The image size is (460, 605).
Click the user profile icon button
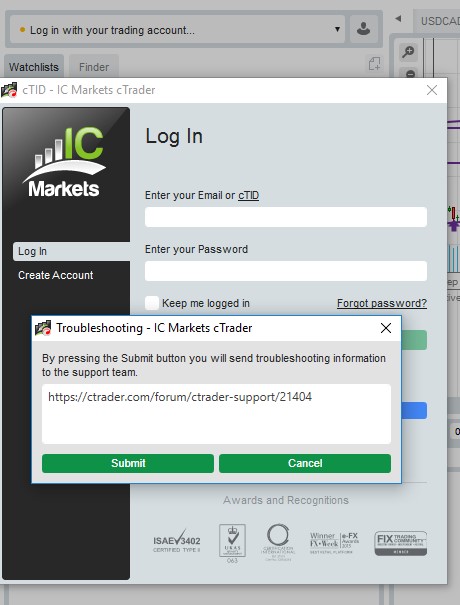(364, 29)
